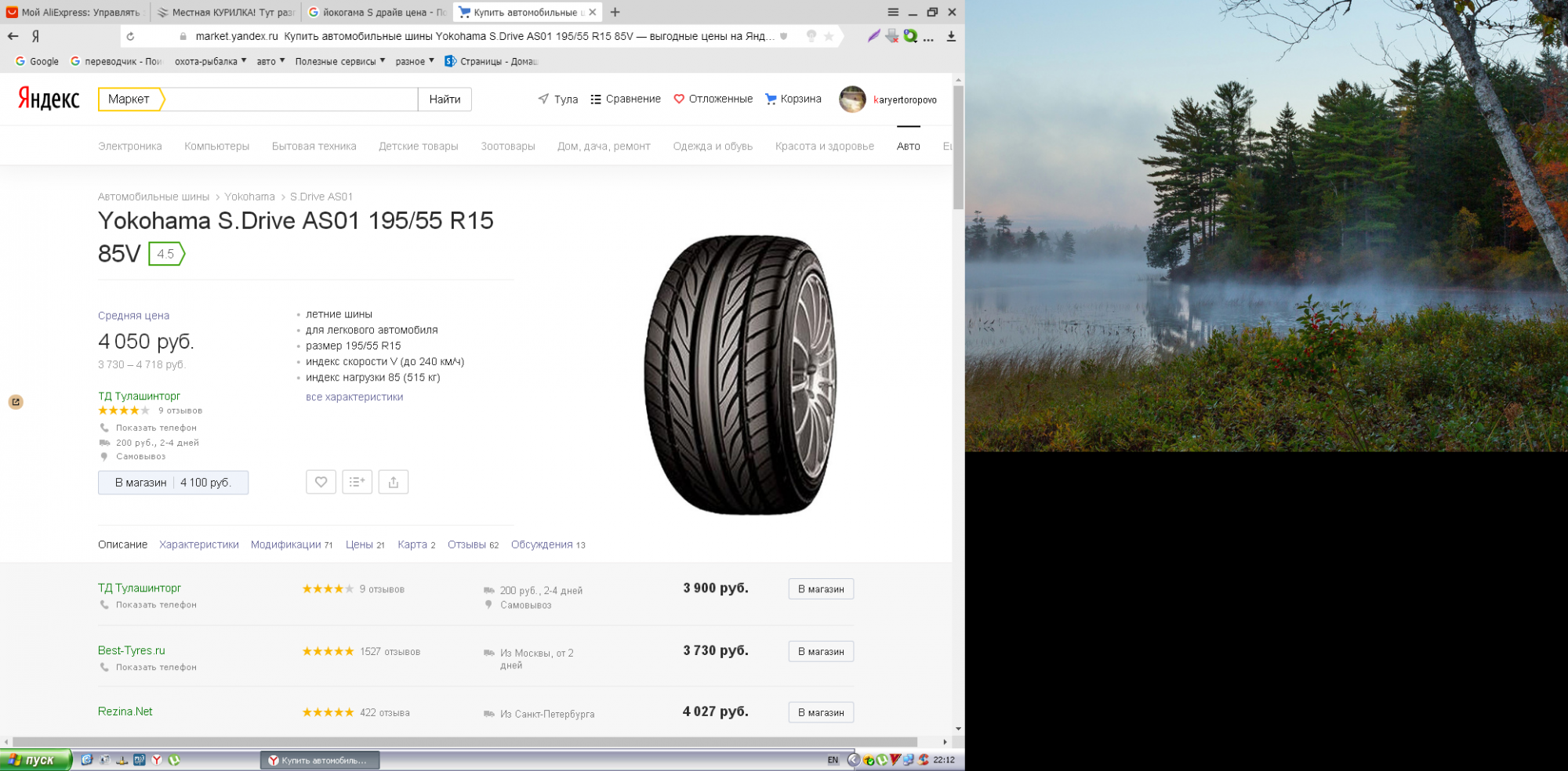Open the Детские товары category
This screenshot has width=1568, height=771.
tap(419, 146)
